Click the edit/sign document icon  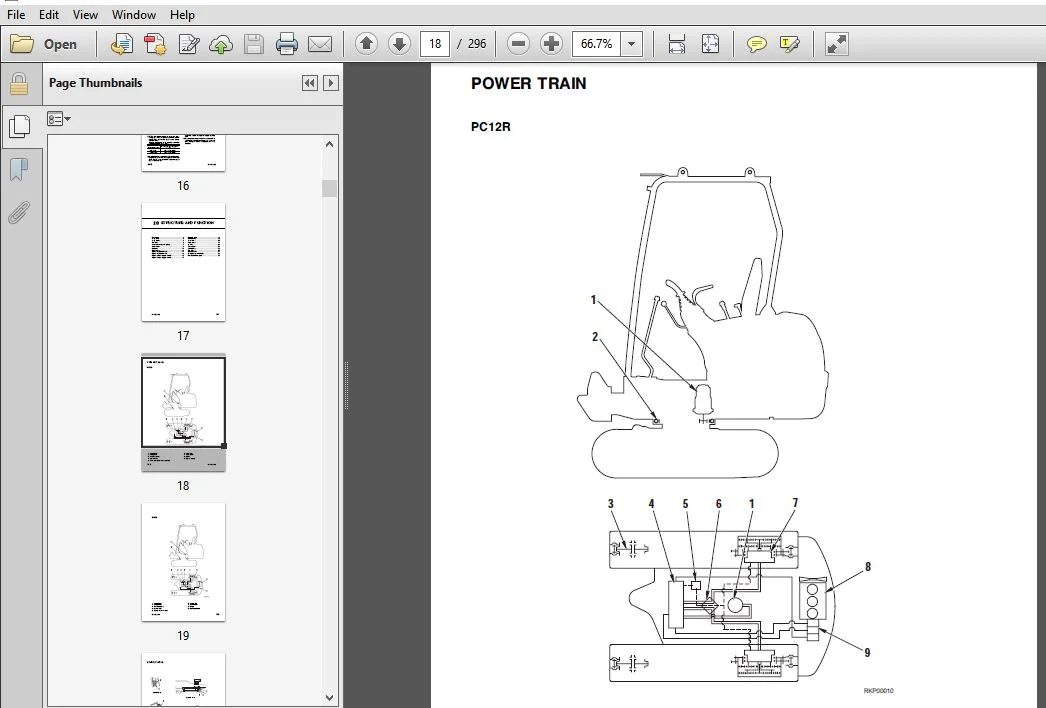(189, 44)
